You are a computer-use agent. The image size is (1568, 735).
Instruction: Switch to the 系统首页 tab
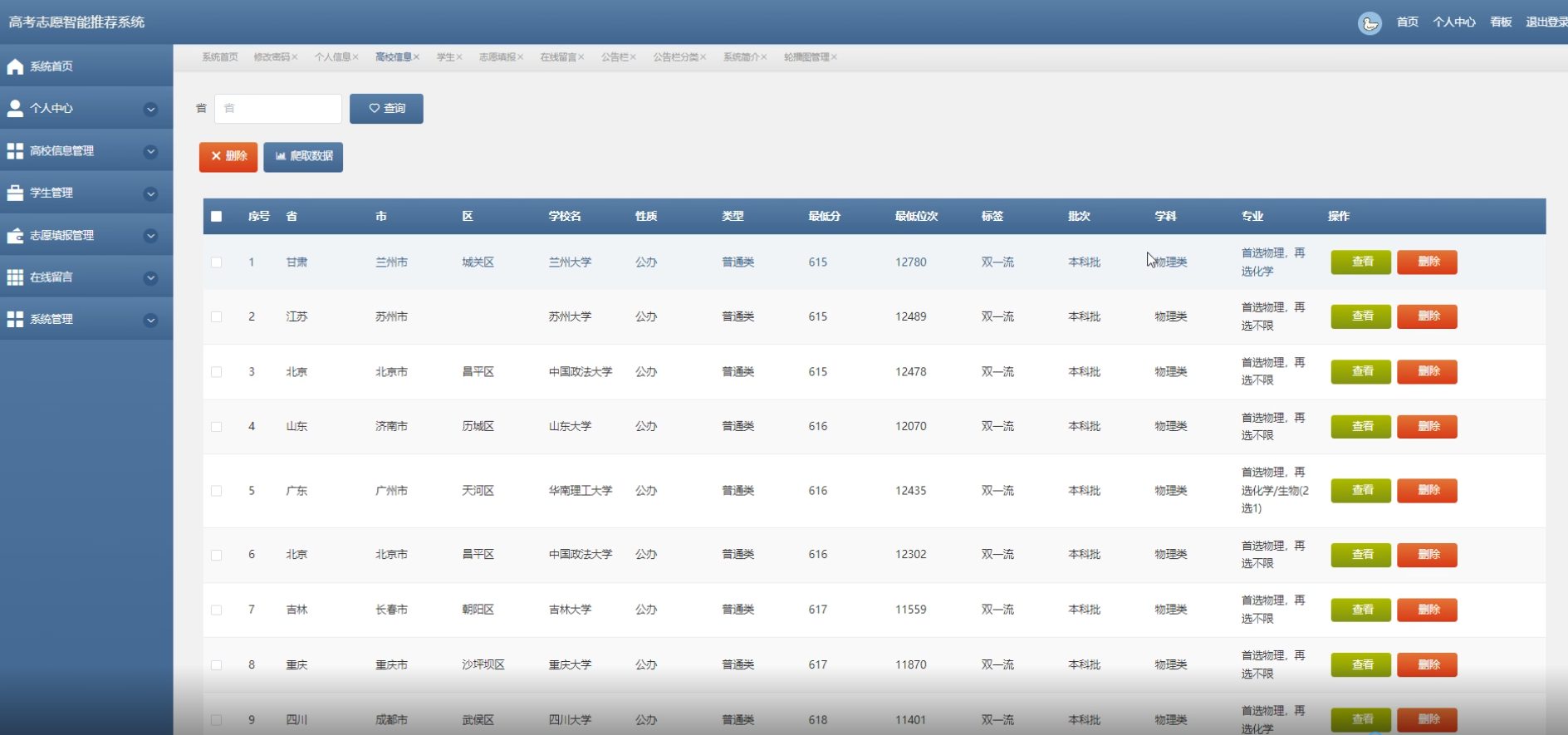point(220,57)
